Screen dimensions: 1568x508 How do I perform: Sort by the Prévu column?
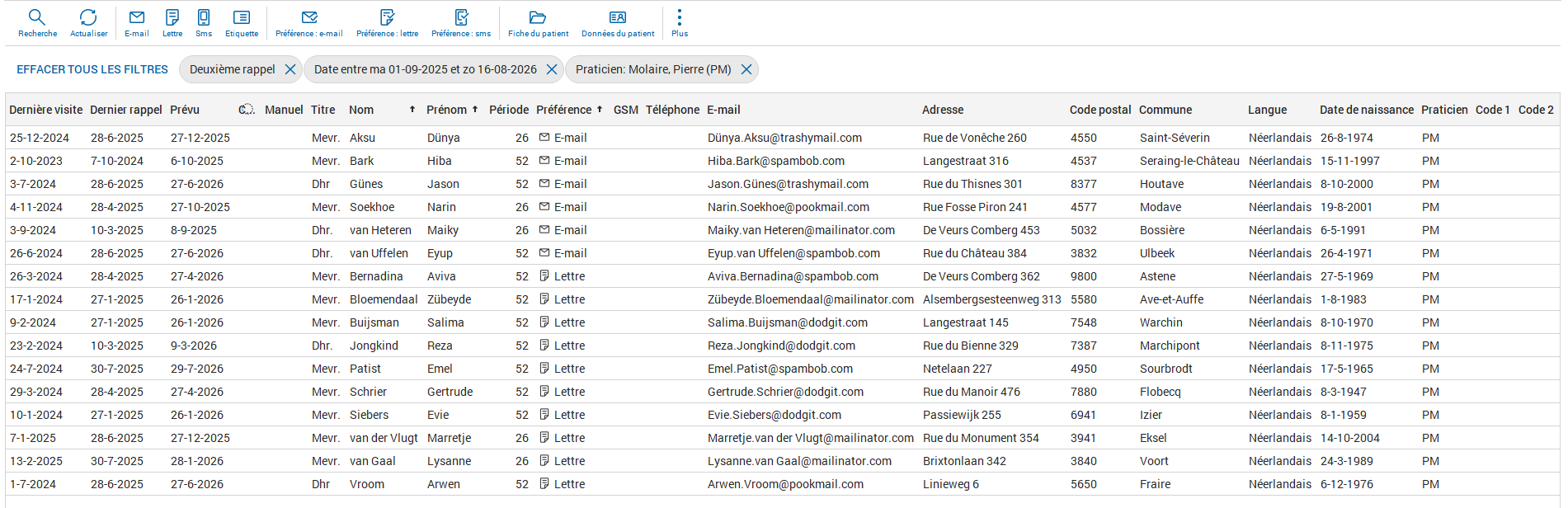185,110
